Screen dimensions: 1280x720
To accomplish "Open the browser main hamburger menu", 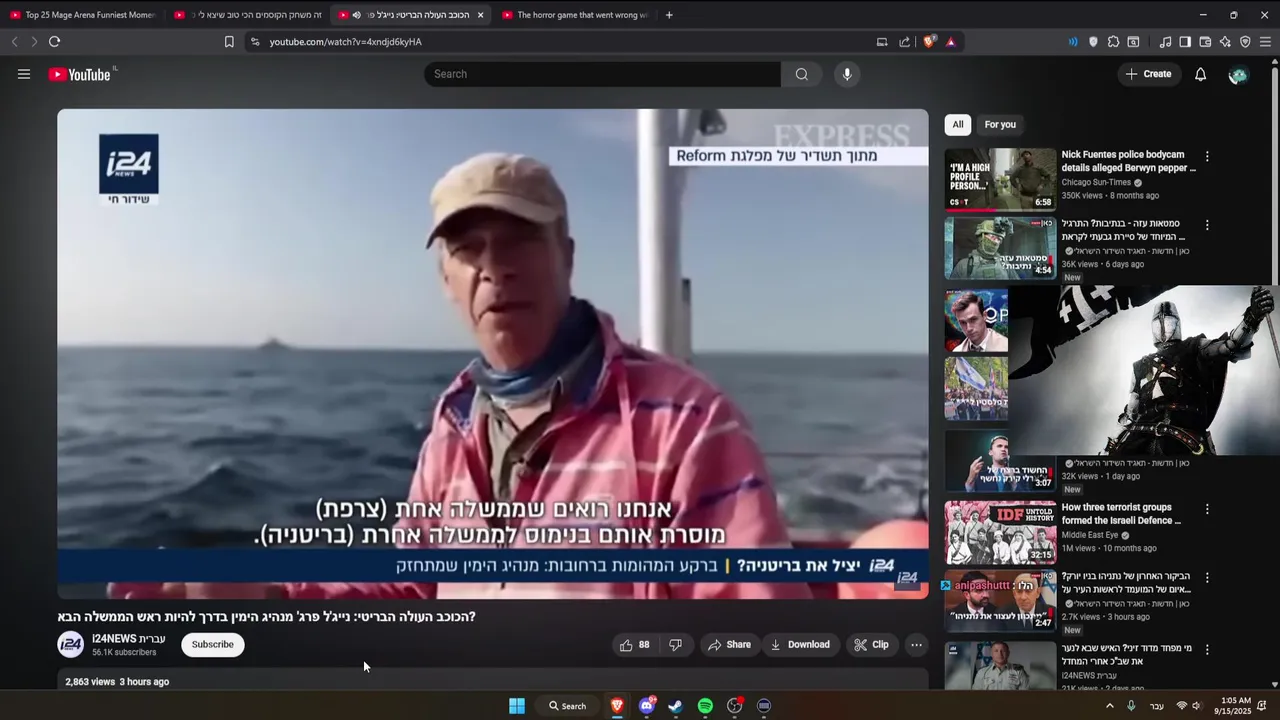I will [x=1265, y=42].
